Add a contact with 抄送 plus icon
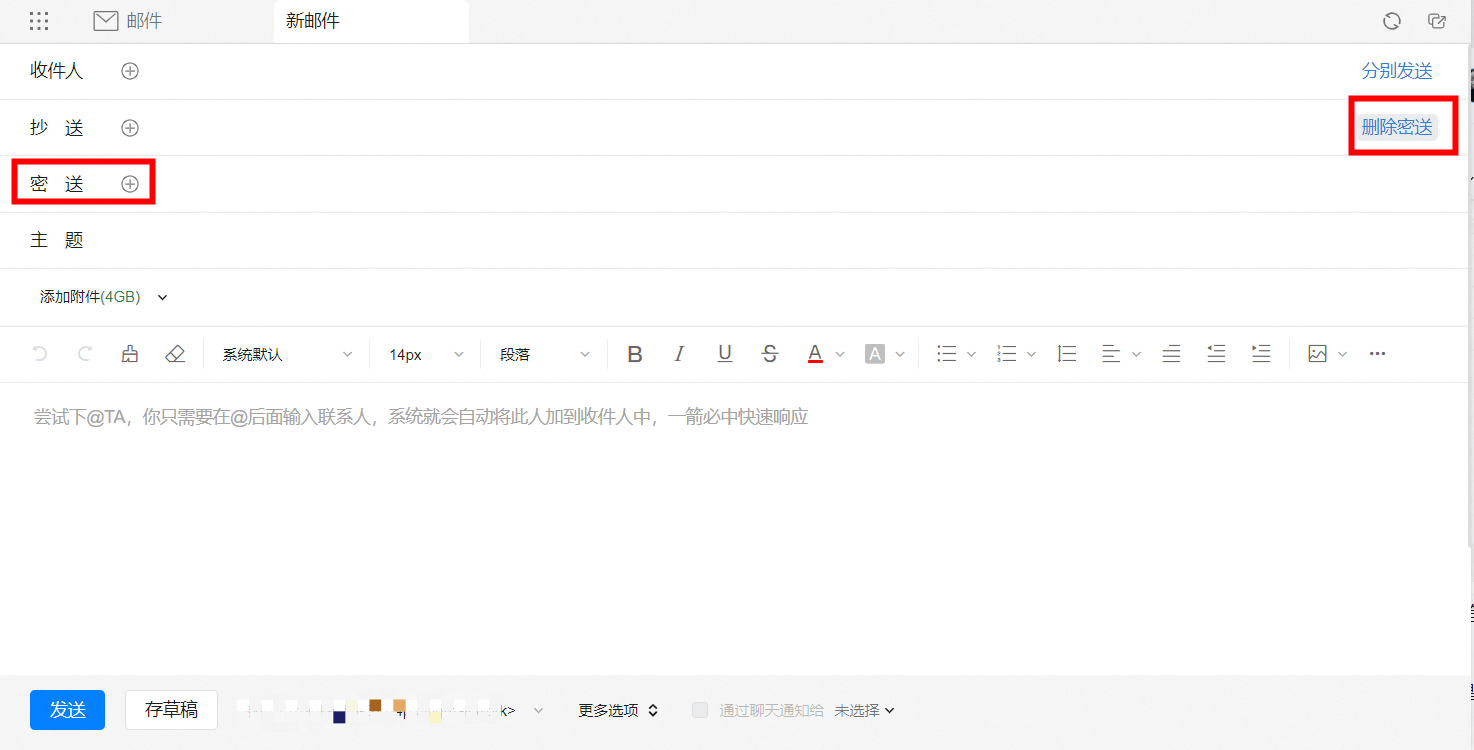 (130, 128)
